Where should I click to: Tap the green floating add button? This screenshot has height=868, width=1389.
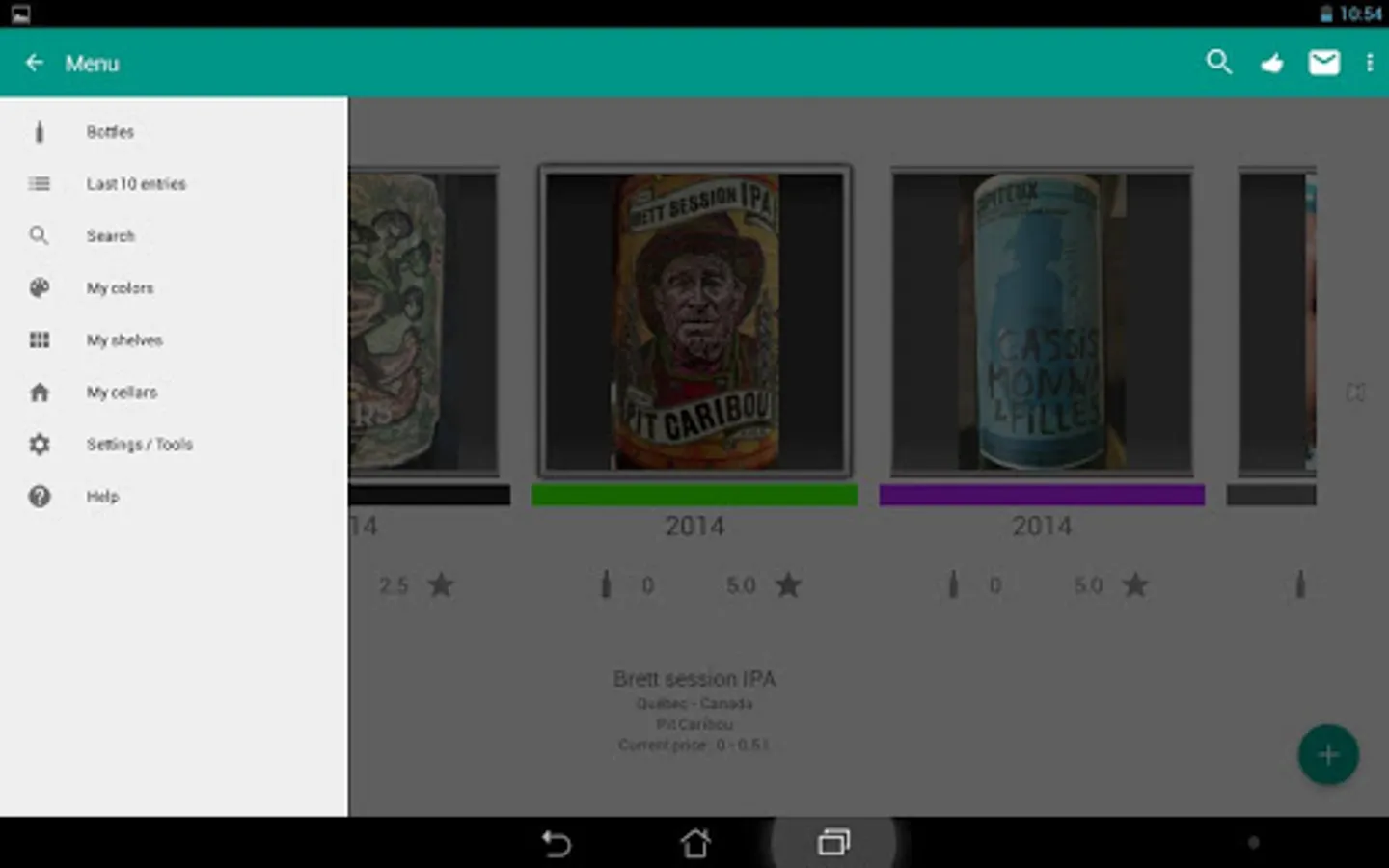click(x=1328, y=754)
